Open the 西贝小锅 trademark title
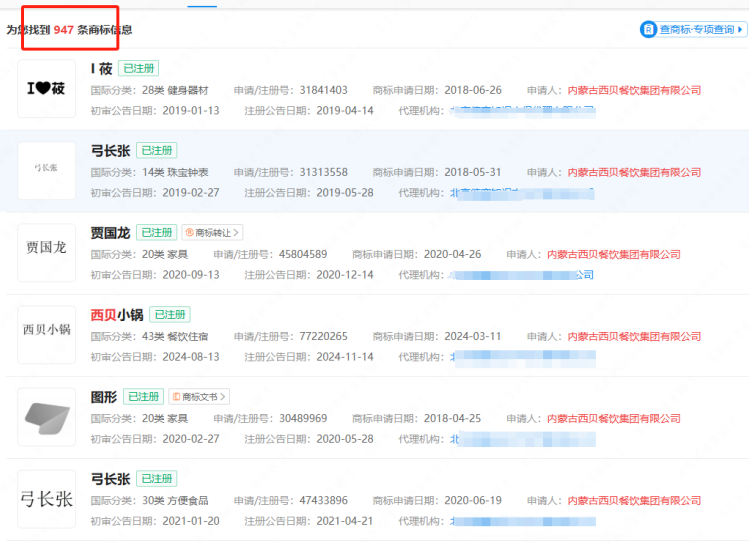This screenshot has height=543, width=749. [x=117, y=315]
